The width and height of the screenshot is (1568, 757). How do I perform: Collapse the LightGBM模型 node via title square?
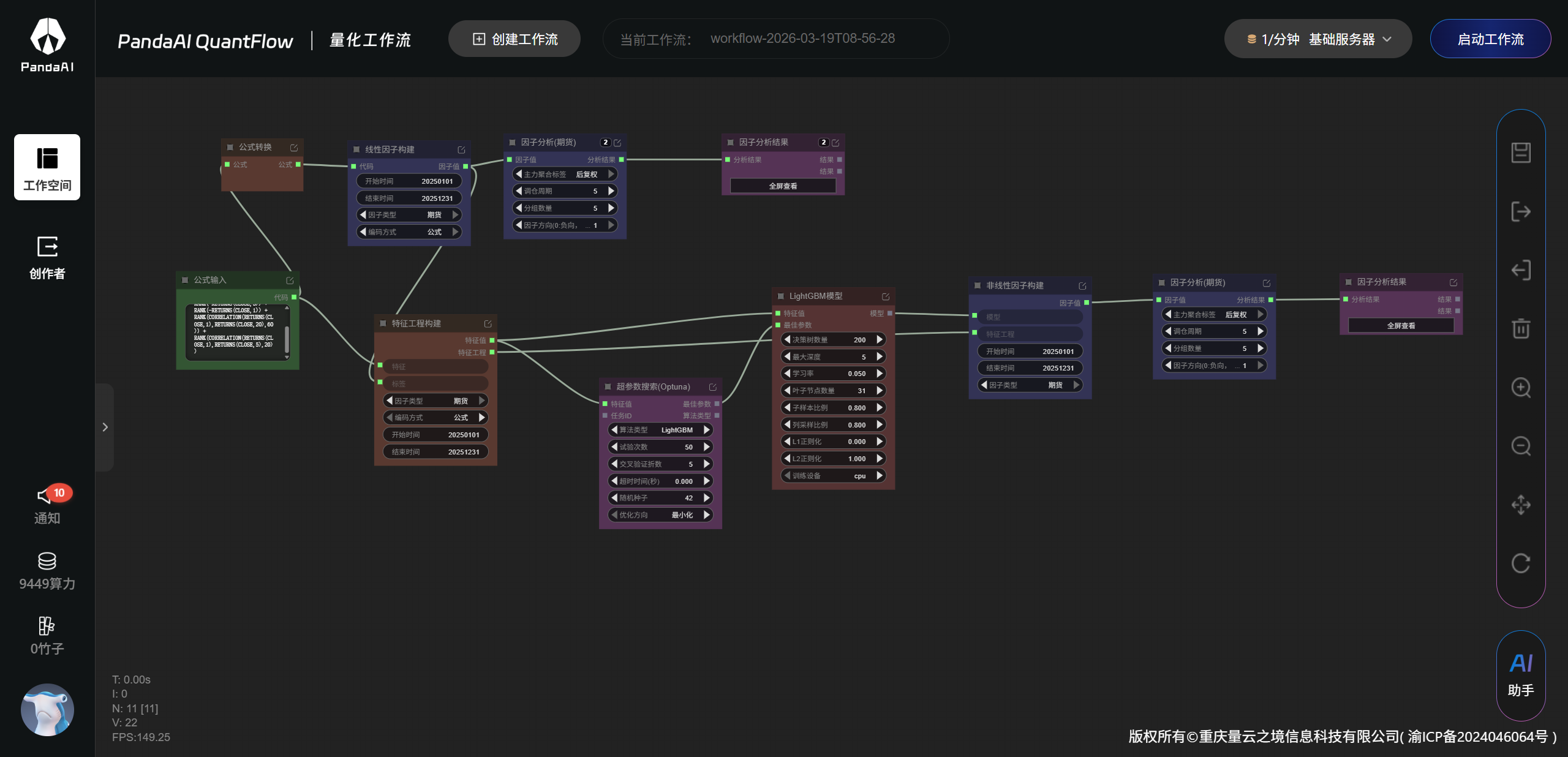click(780, 296)
